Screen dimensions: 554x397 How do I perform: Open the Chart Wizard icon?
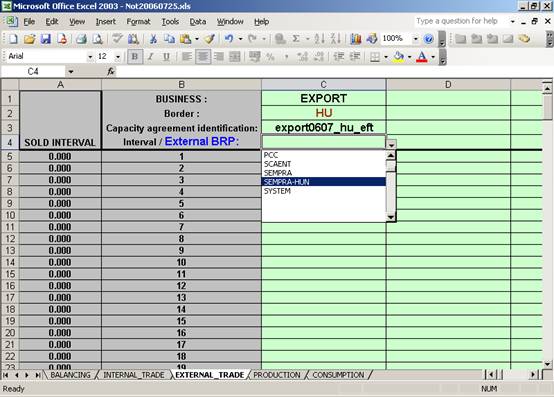coord(356,39)
